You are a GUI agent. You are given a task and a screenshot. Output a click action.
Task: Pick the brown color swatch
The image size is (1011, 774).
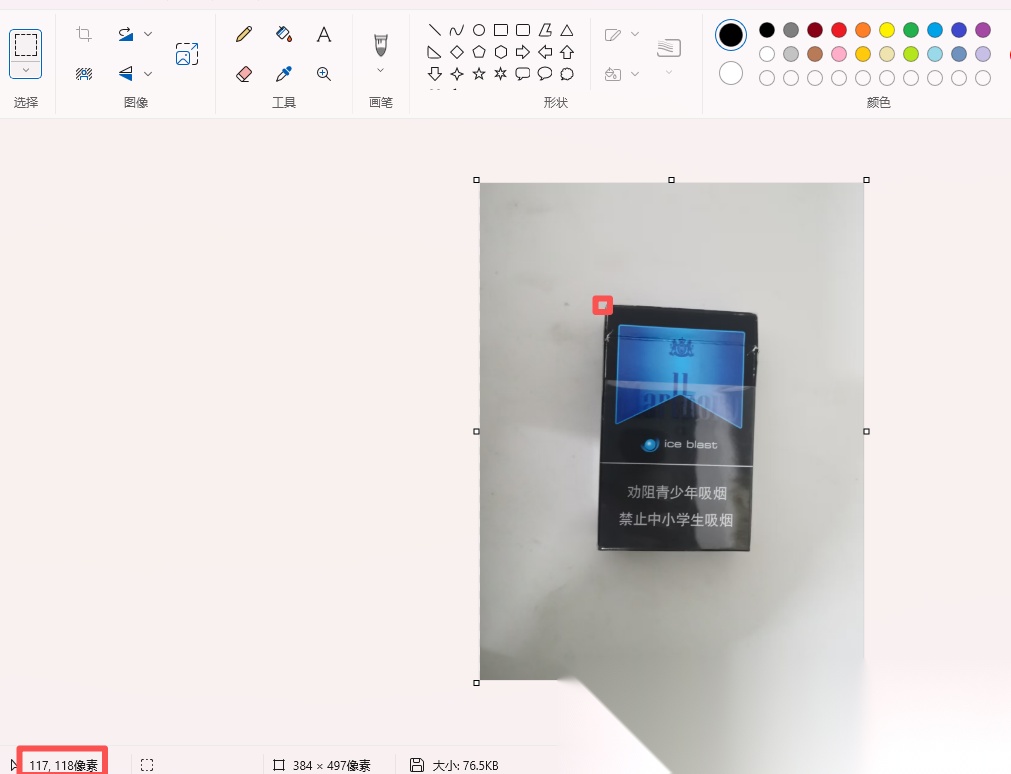tap(815, 54)
